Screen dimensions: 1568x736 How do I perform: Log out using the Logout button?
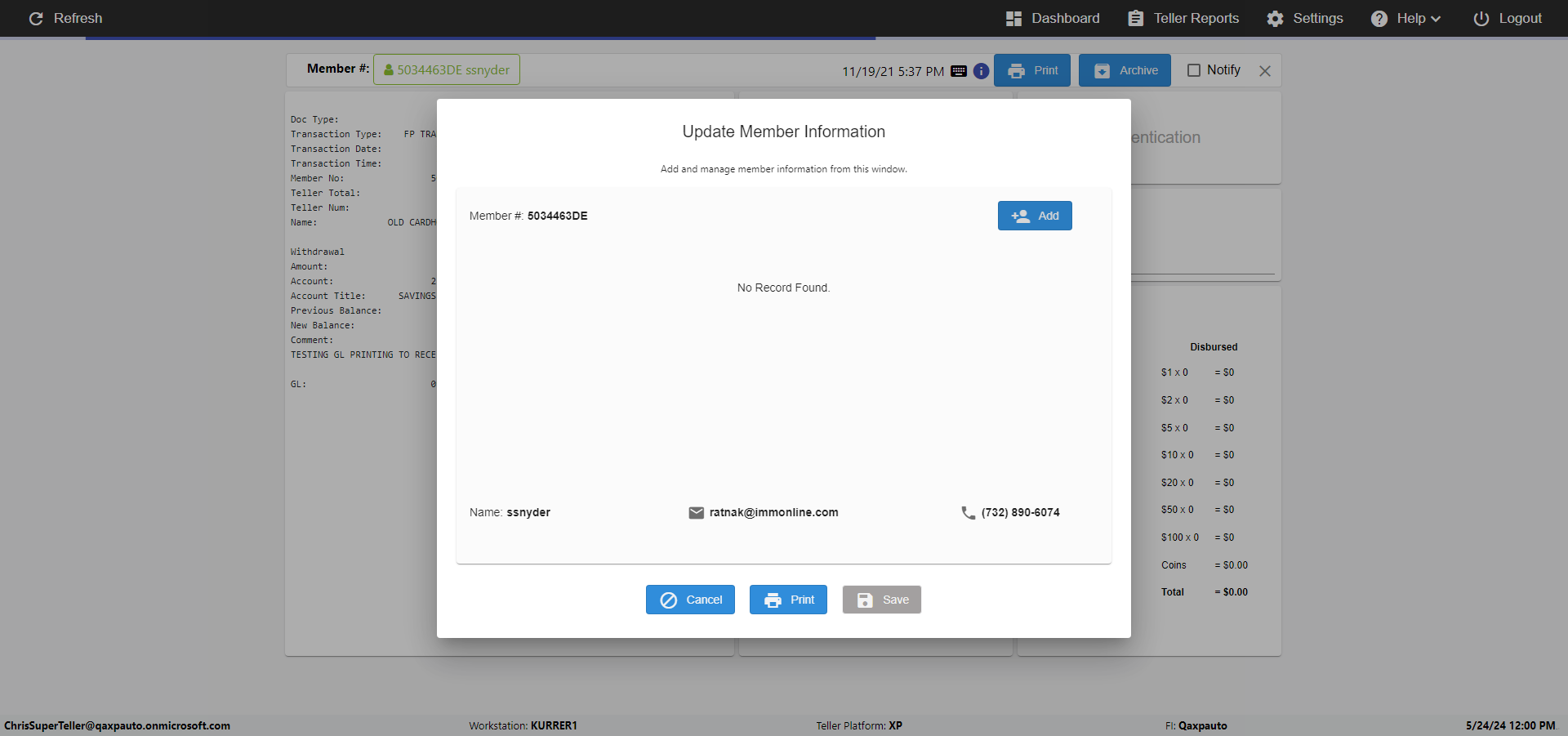(x=1508, y=18)
